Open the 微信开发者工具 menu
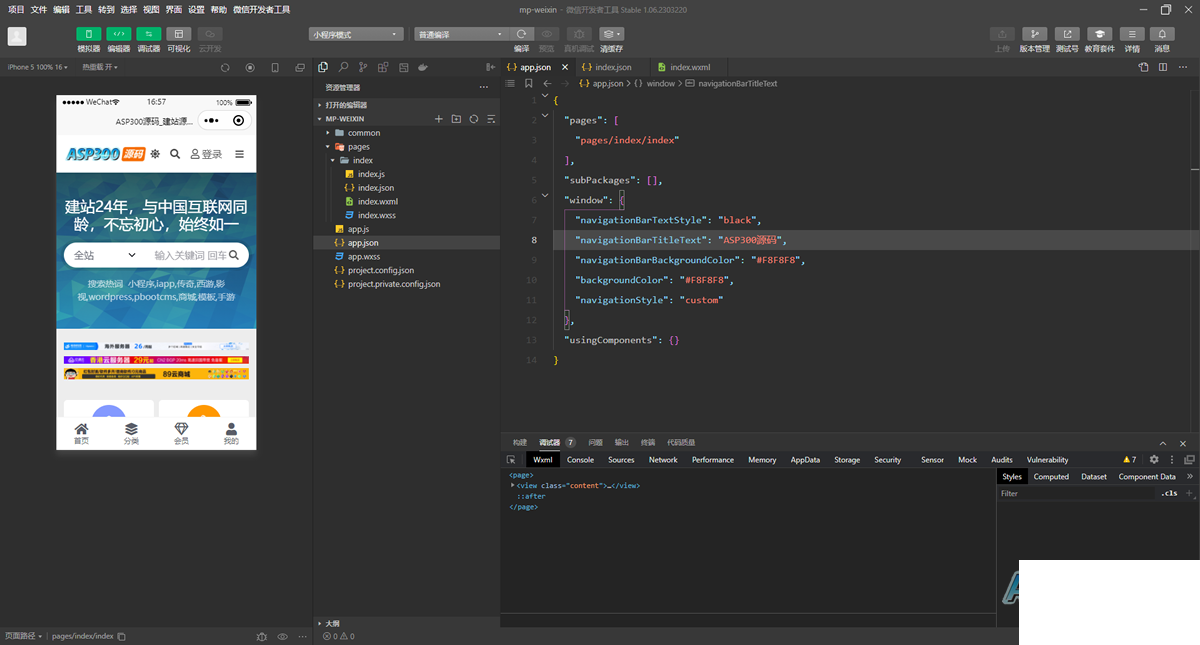This screenshot has height=645, width=1200. pos(261,9)
